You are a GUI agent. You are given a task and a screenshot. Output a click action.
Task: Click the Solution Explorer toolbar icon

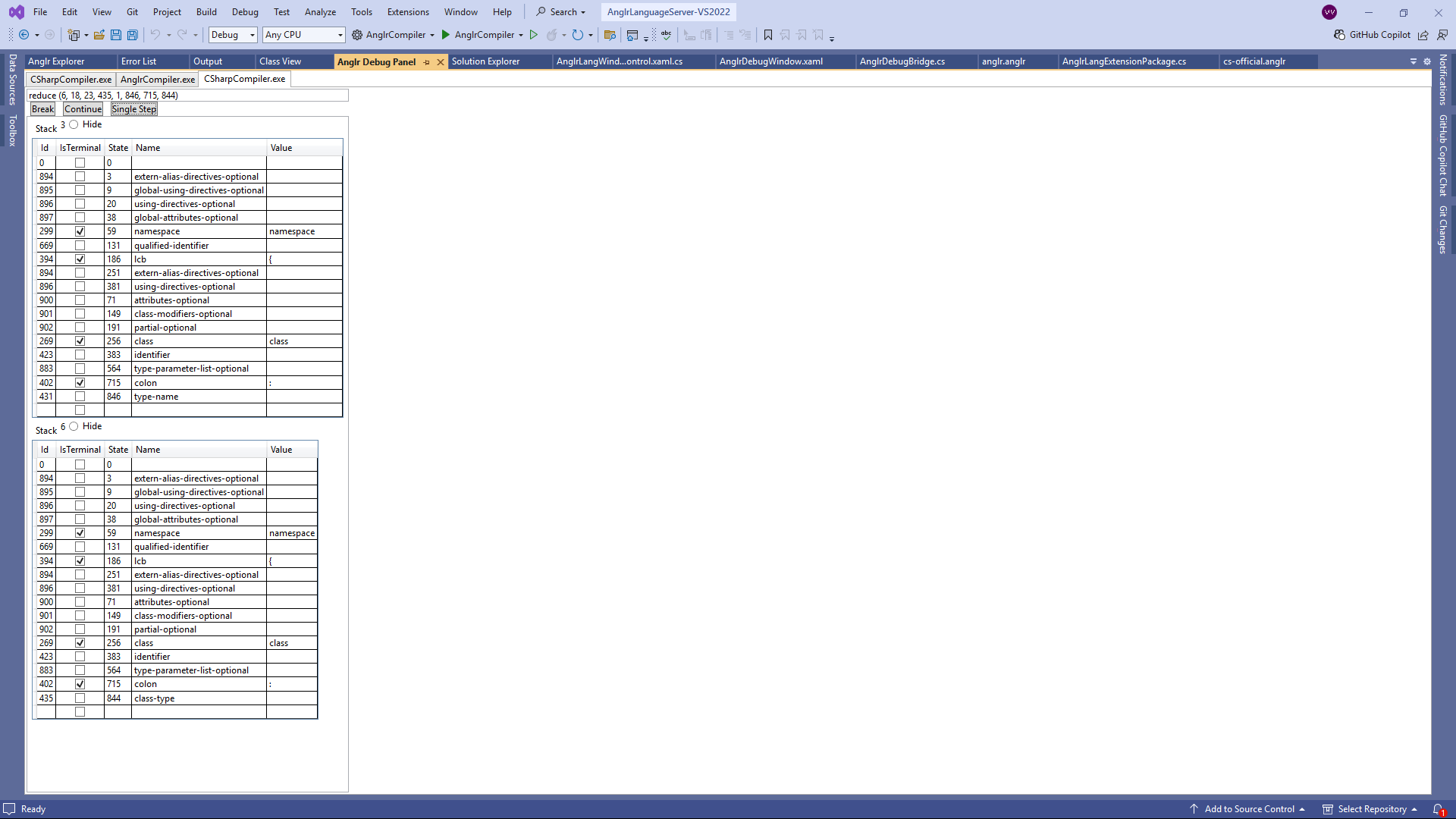tap(610, 35)
